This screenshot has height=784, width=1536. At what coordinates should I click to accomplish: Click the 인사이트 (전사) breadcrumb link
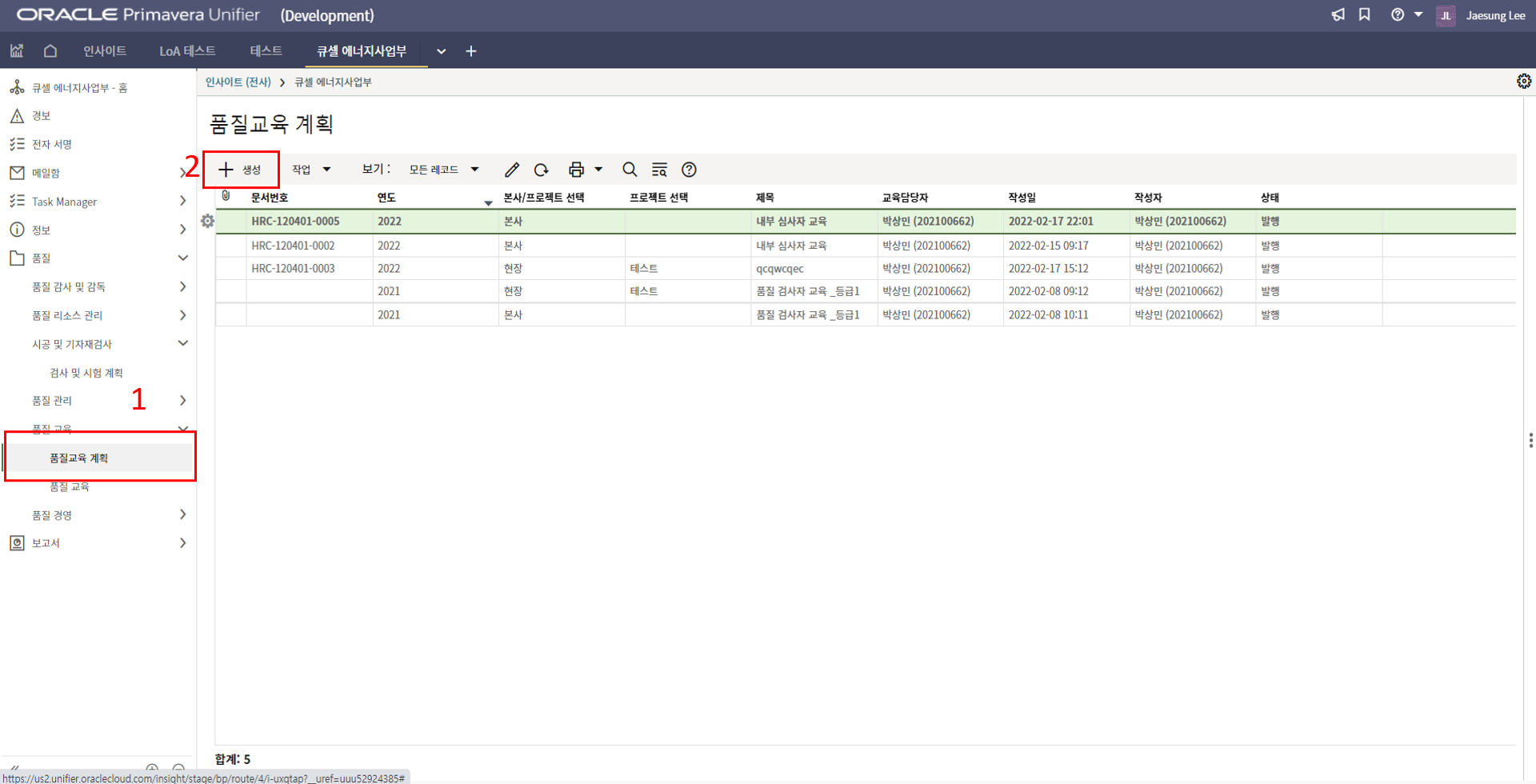238,82
